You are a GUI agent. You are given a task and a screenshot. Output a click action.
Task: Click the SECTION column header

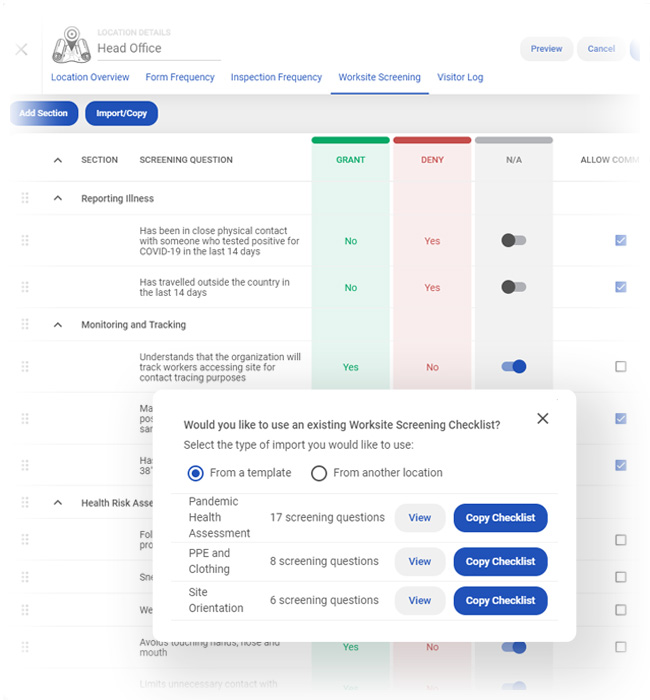[100, 160]
